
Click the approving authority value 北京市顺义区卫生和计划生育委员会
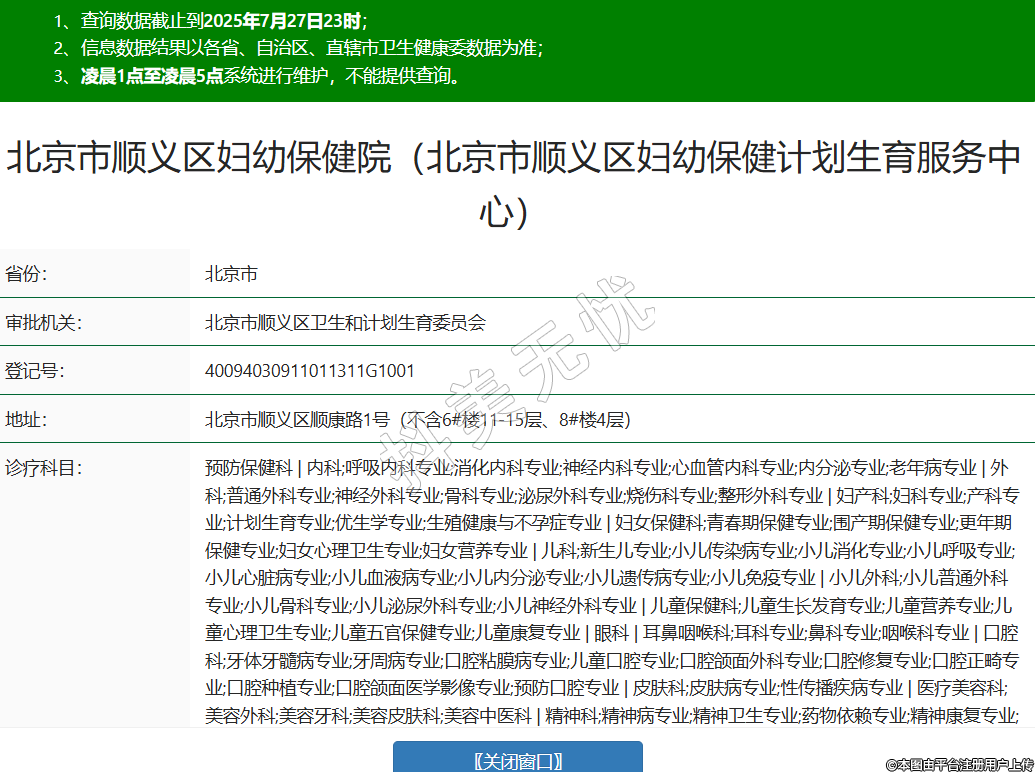[x=344, y=322]
